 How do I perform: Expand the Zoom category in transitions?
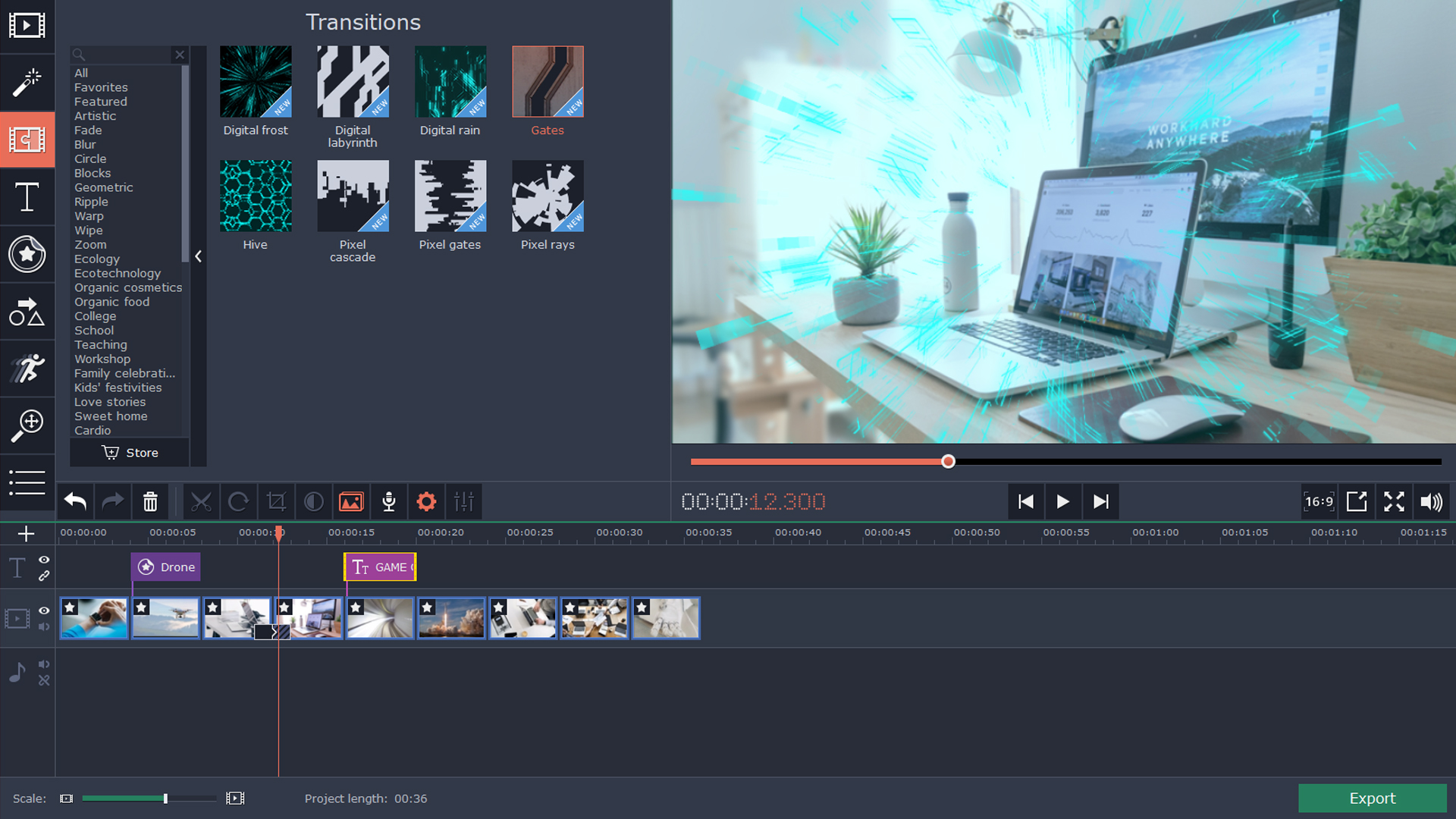click(90, 244)
